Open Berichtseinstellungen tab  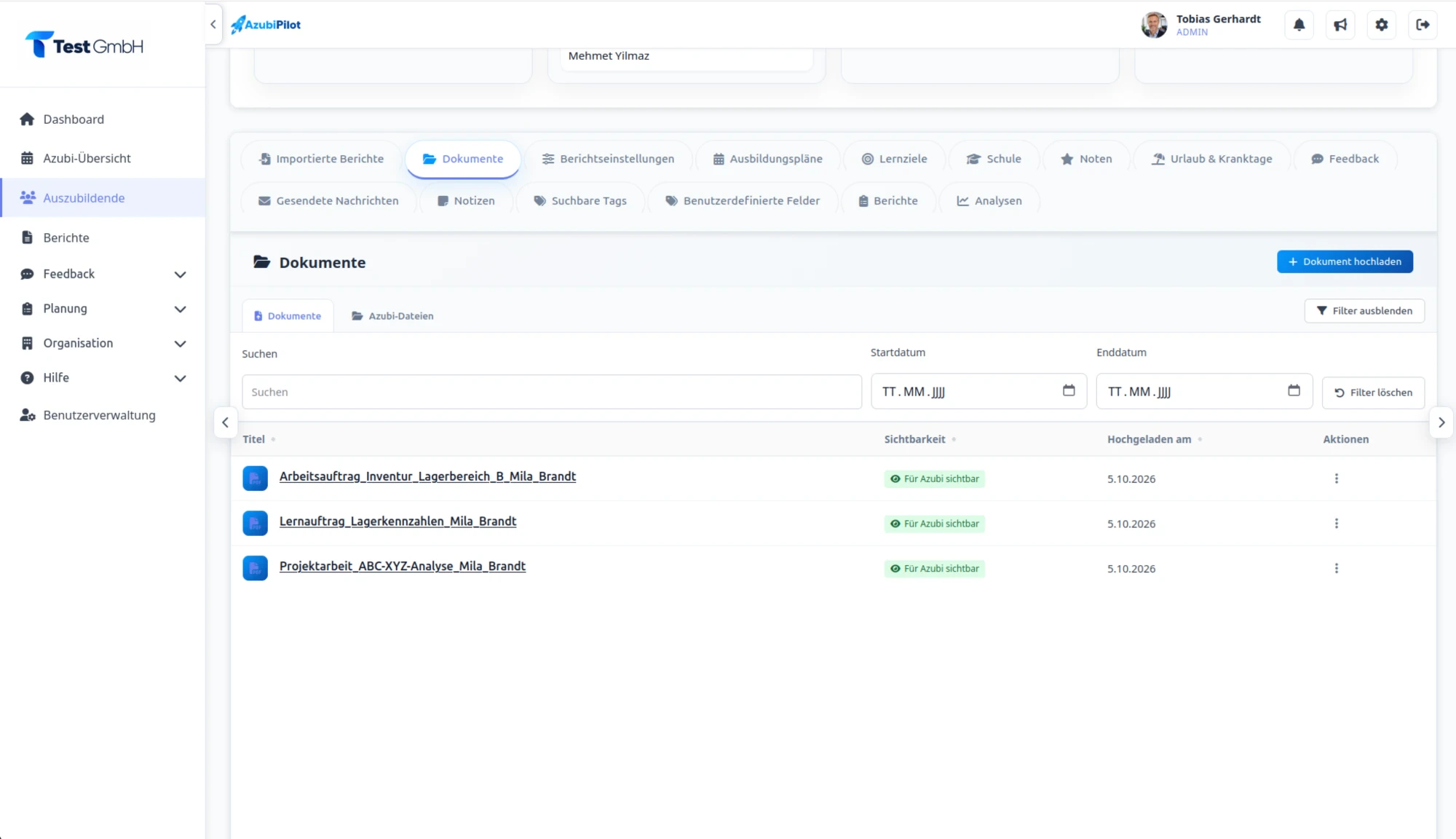609,159
